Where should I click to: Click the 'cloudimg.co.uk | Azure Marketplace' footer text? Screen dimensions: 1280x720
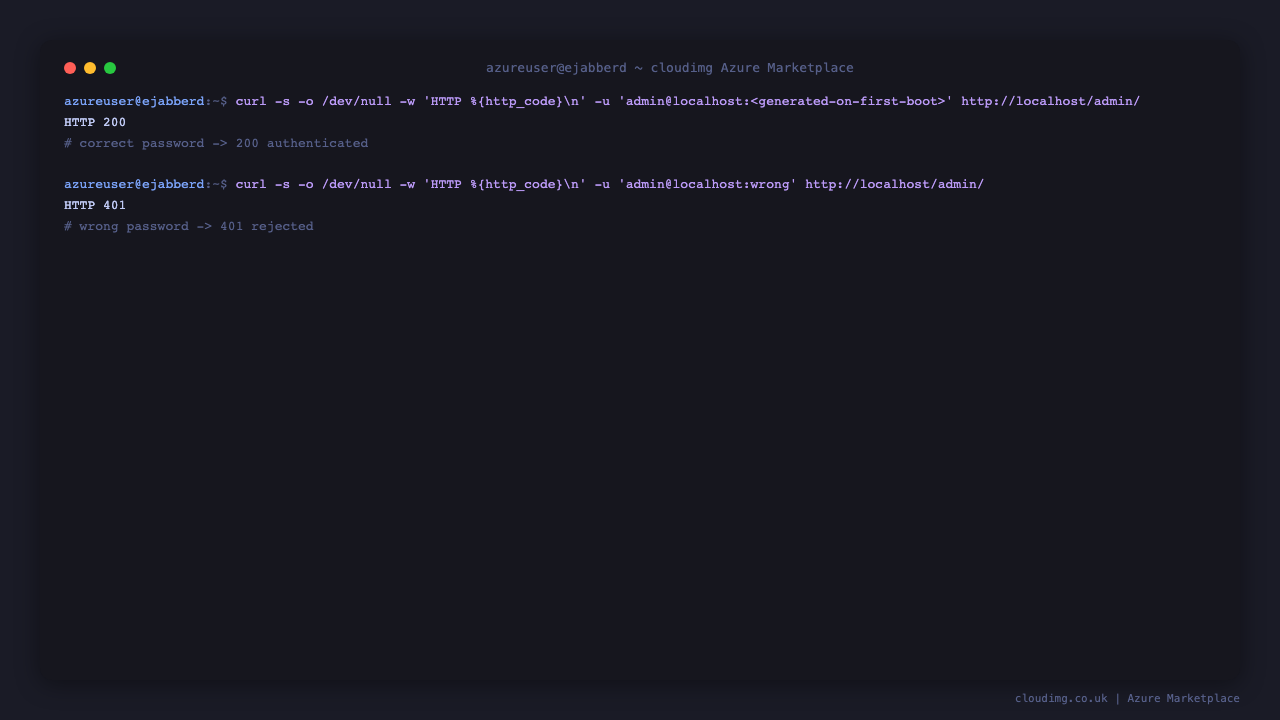point(1127,698)
